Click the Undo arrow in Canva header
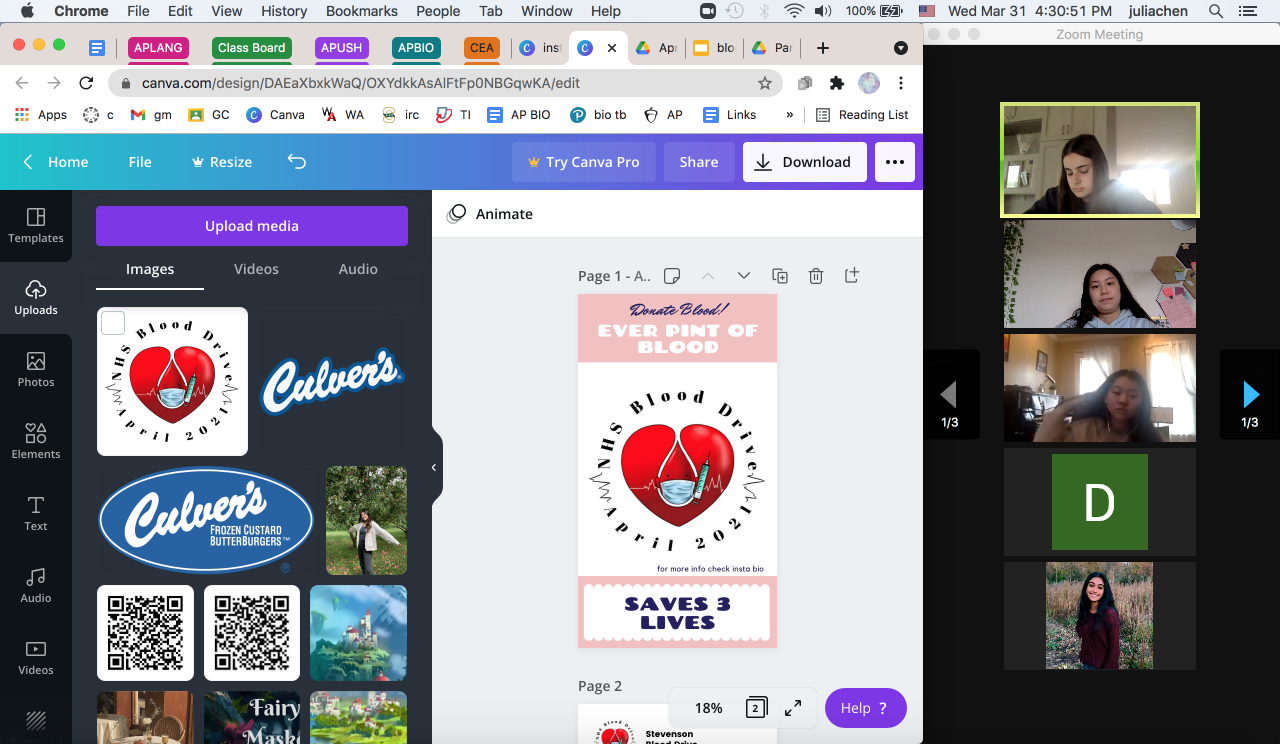 tap(297, 162)
